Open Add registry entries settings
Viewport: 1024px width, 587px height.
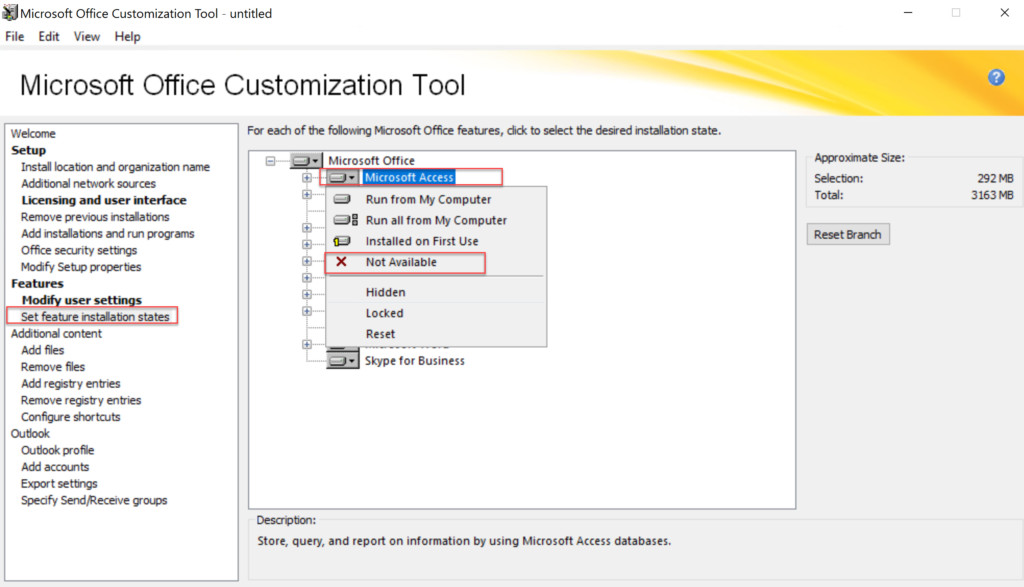click(x=70, y=383)
